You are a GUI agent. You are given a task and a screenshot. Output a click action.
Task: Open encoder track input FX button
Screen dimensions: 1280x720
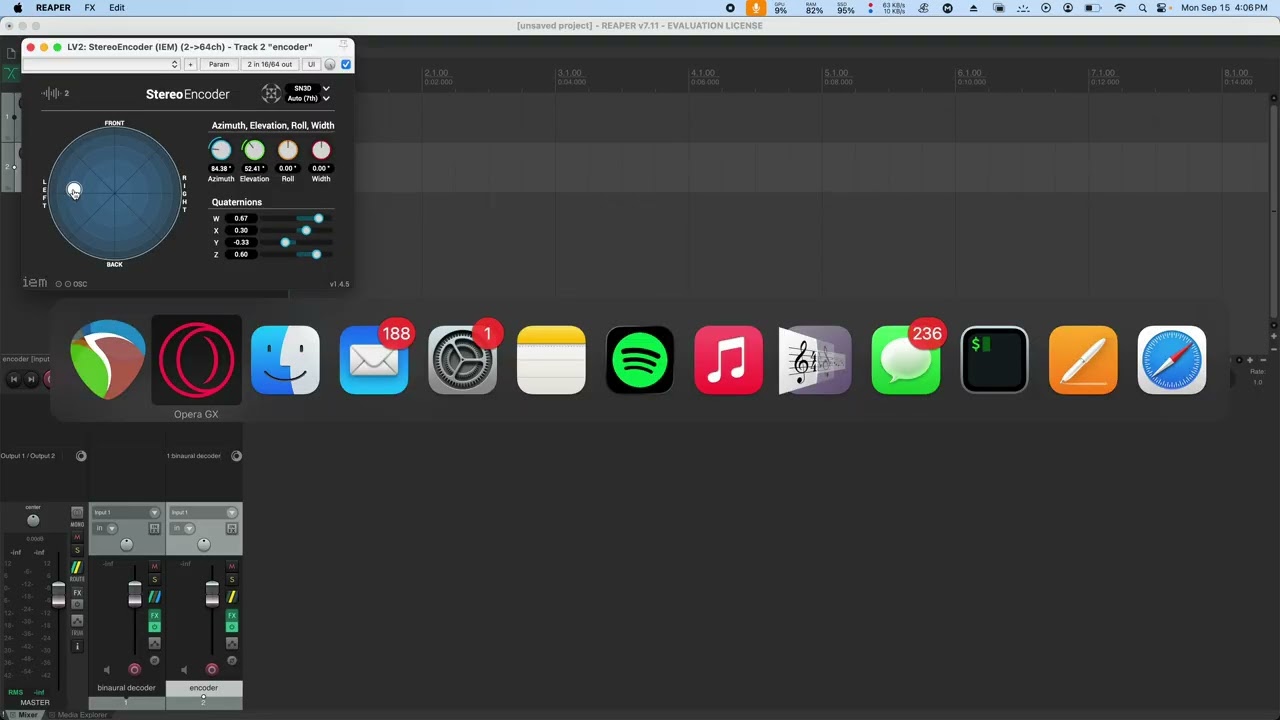232,528
